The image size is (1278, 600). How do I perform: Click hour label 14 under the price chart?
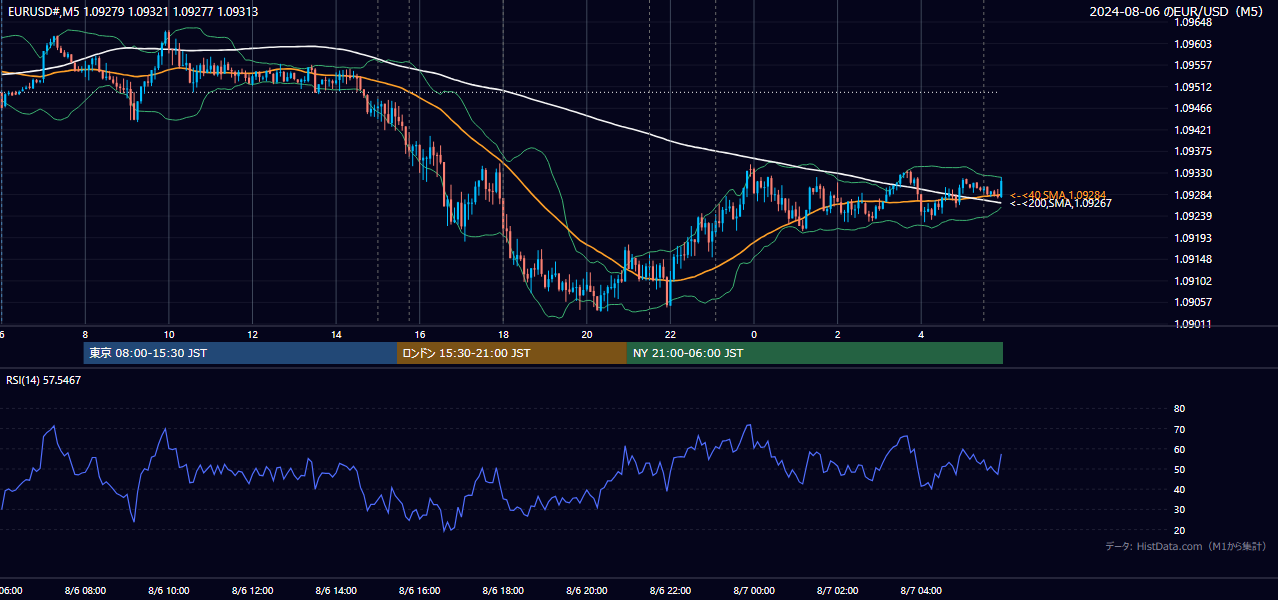coord(336,334)
